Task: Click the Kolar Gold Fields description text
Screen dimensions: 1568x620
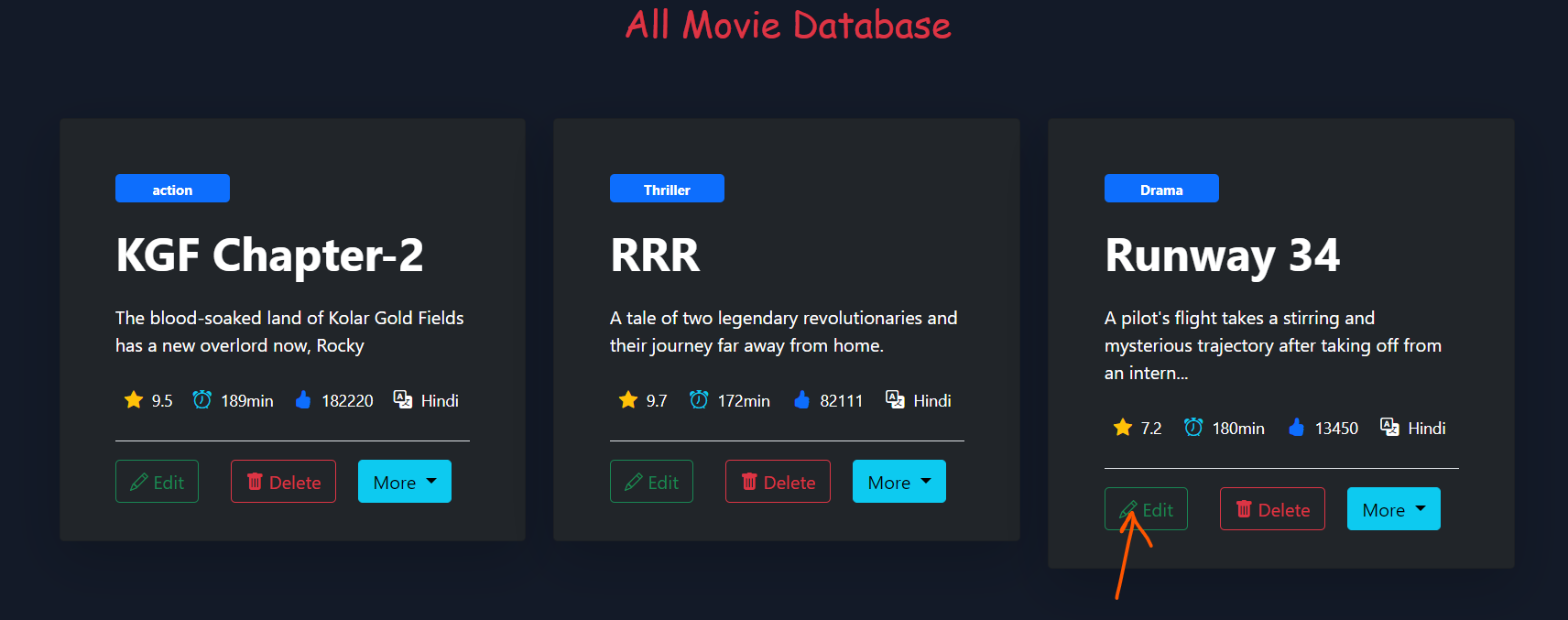Action: pyautogui.click(x=289, y=332)
